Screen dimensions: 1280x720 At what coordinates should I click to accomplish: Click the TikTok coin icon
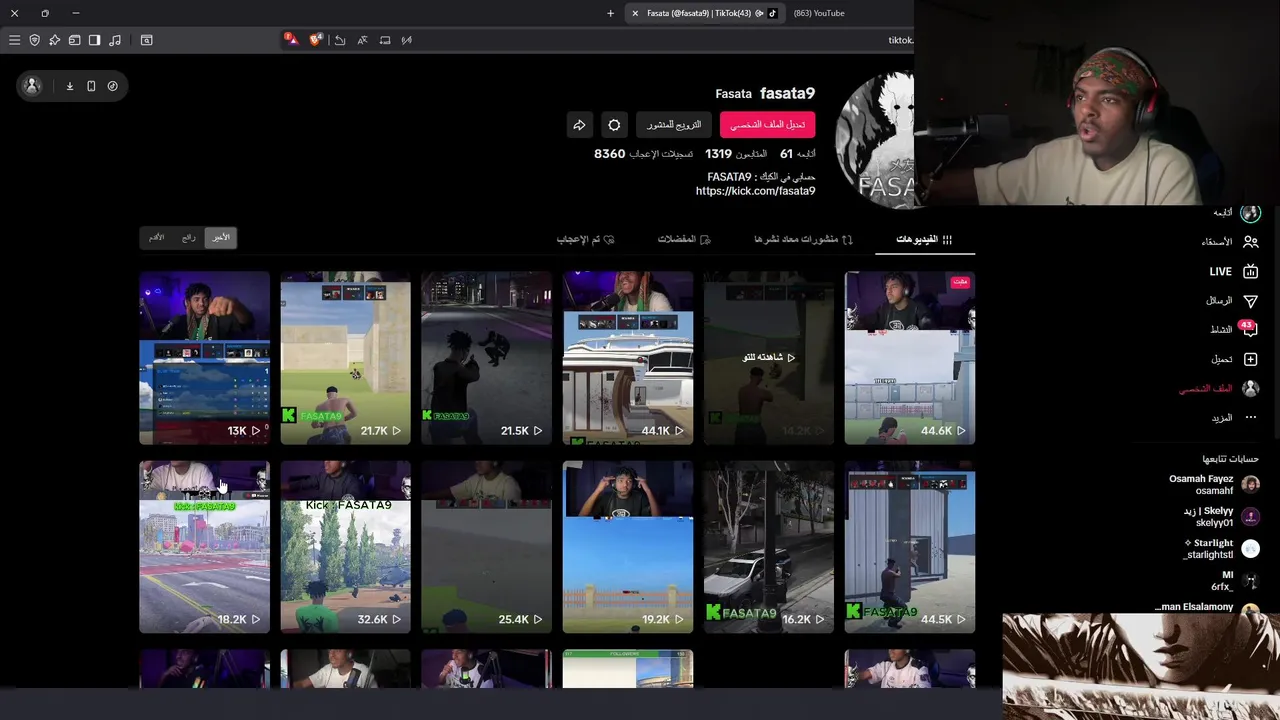112,86
